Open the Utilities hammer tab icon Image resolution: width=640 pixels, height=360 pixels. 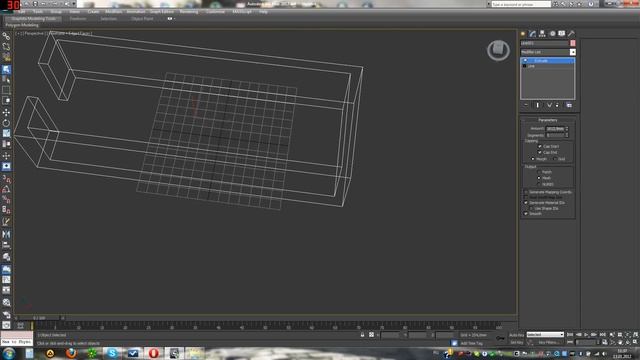(571, 33)
